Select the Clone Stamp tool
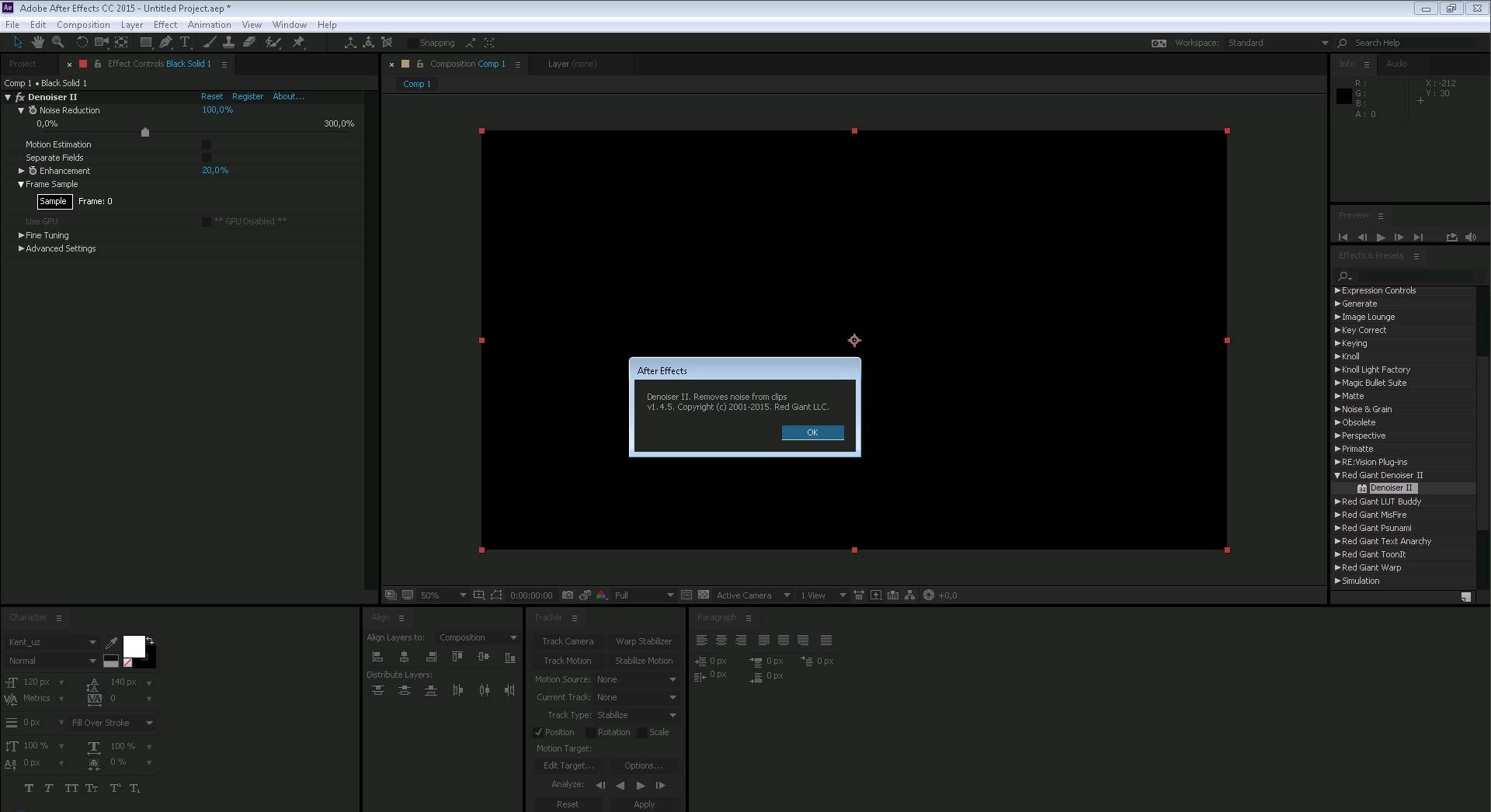 (x=228, y=43)
